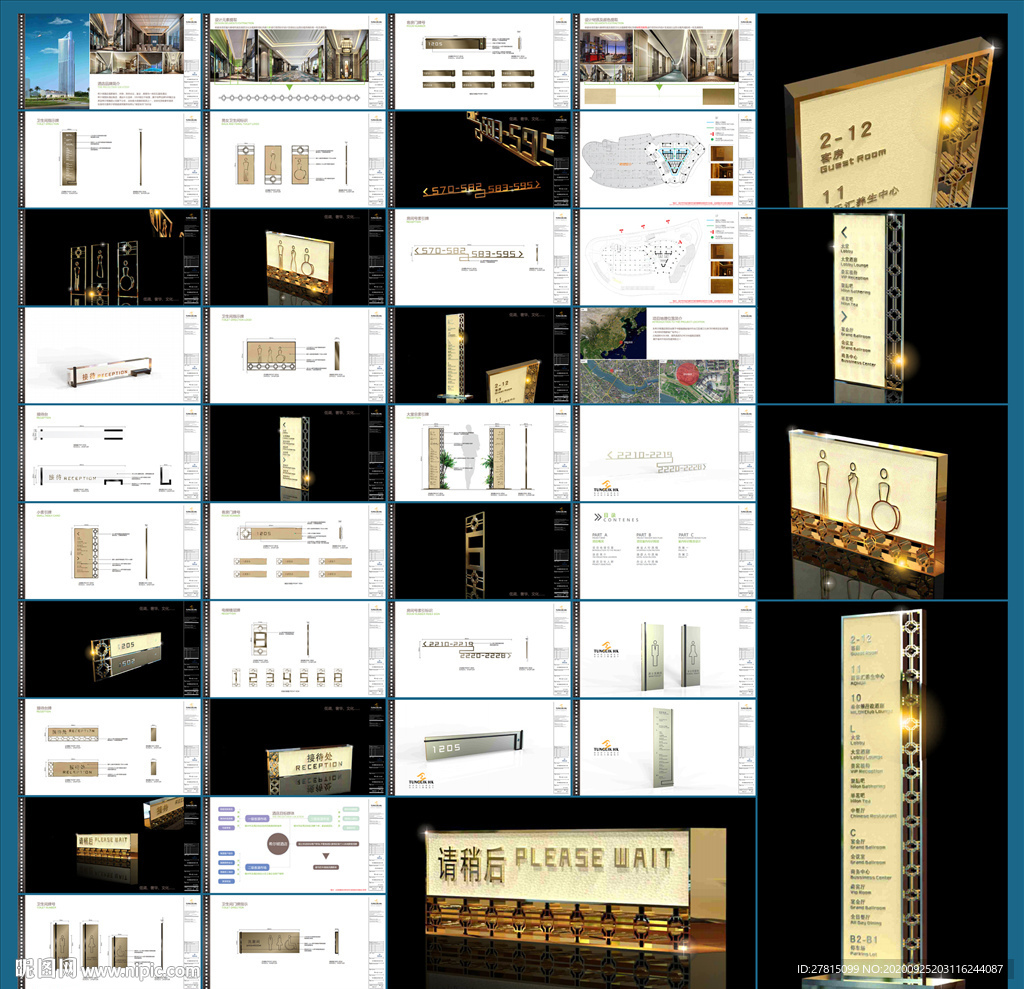The image size is (1024, 989).
Task: Open the male, female, accessible toilet signs drawing
Action: pos(297,159)
